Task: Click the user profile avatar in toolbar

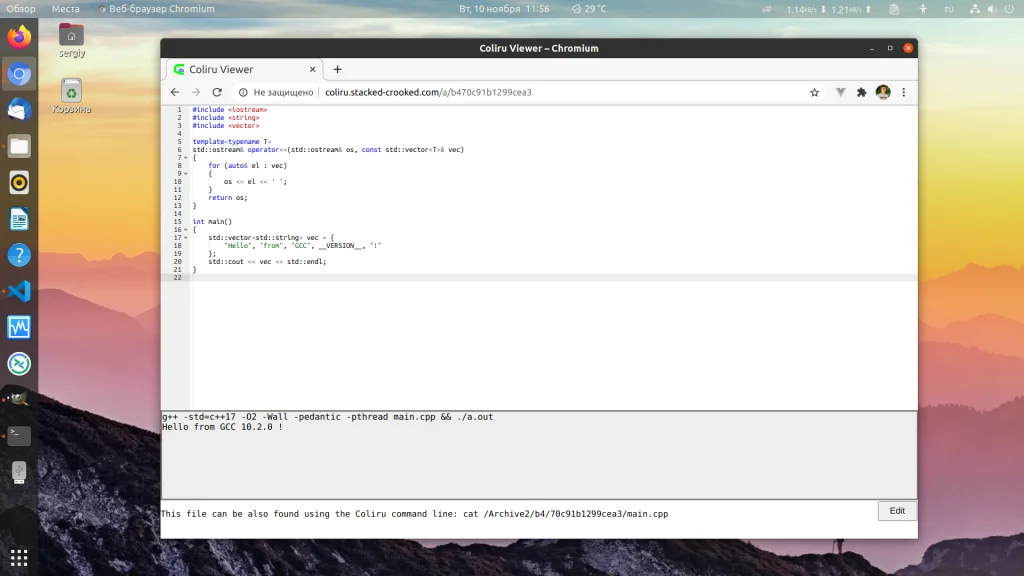Action: pyautogui.click(x=883, y=92)
